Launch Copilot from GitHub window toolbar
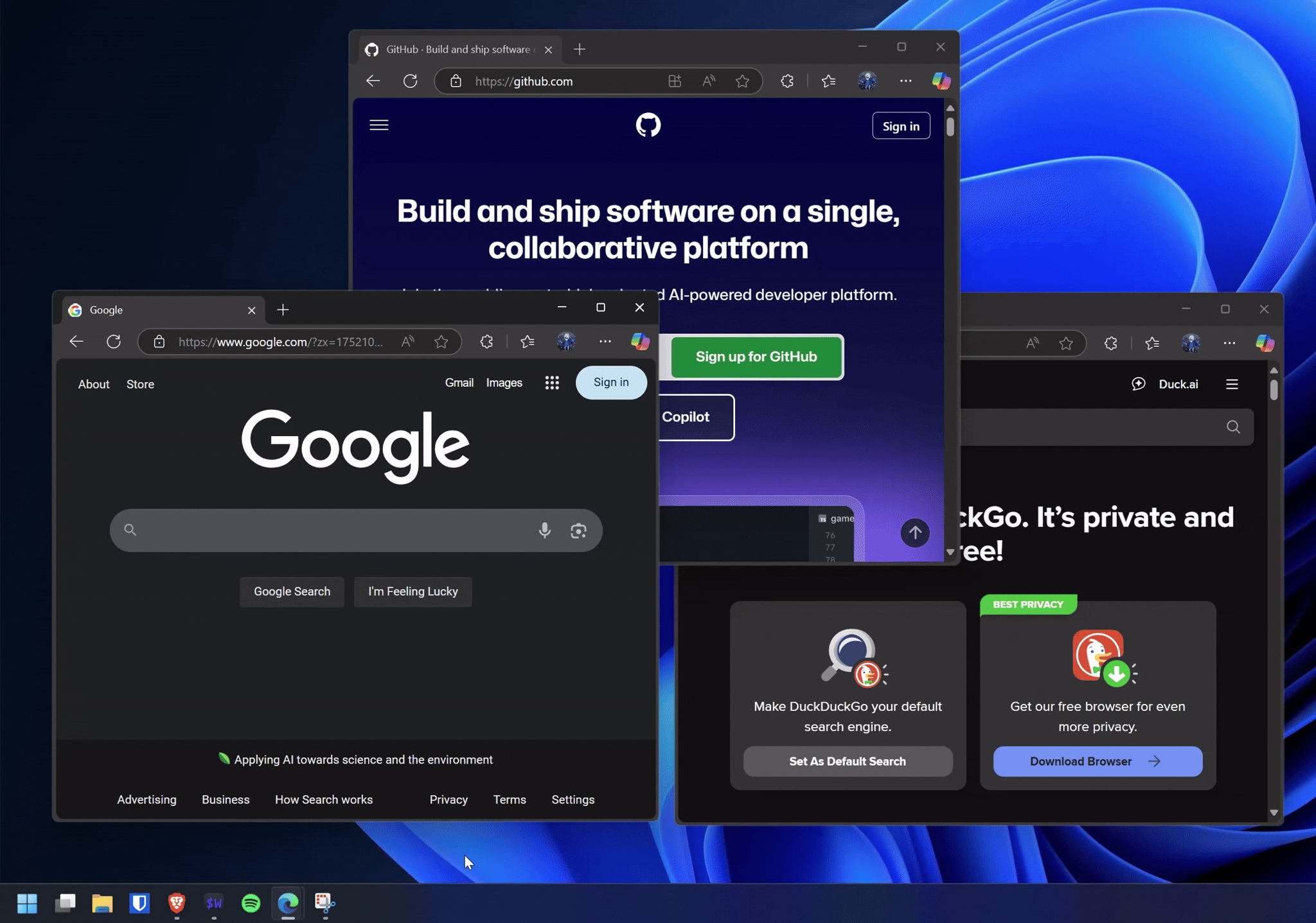 941,81
